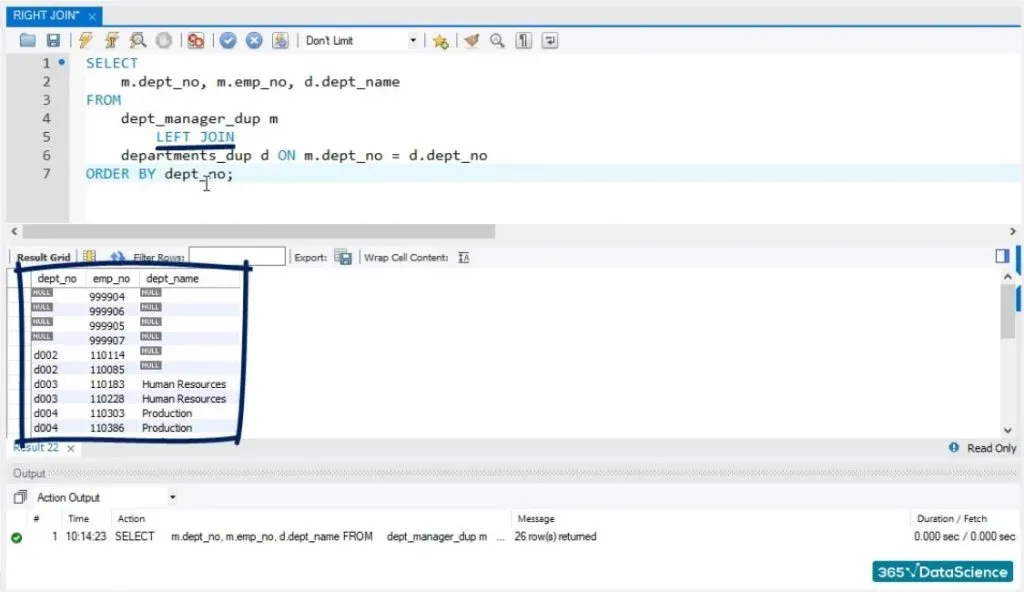Viewport: 1024px width, 592px height.
Task: Run Explain on the statement with the magnifier-bolt icon
Action: click(x=138, y=41)
